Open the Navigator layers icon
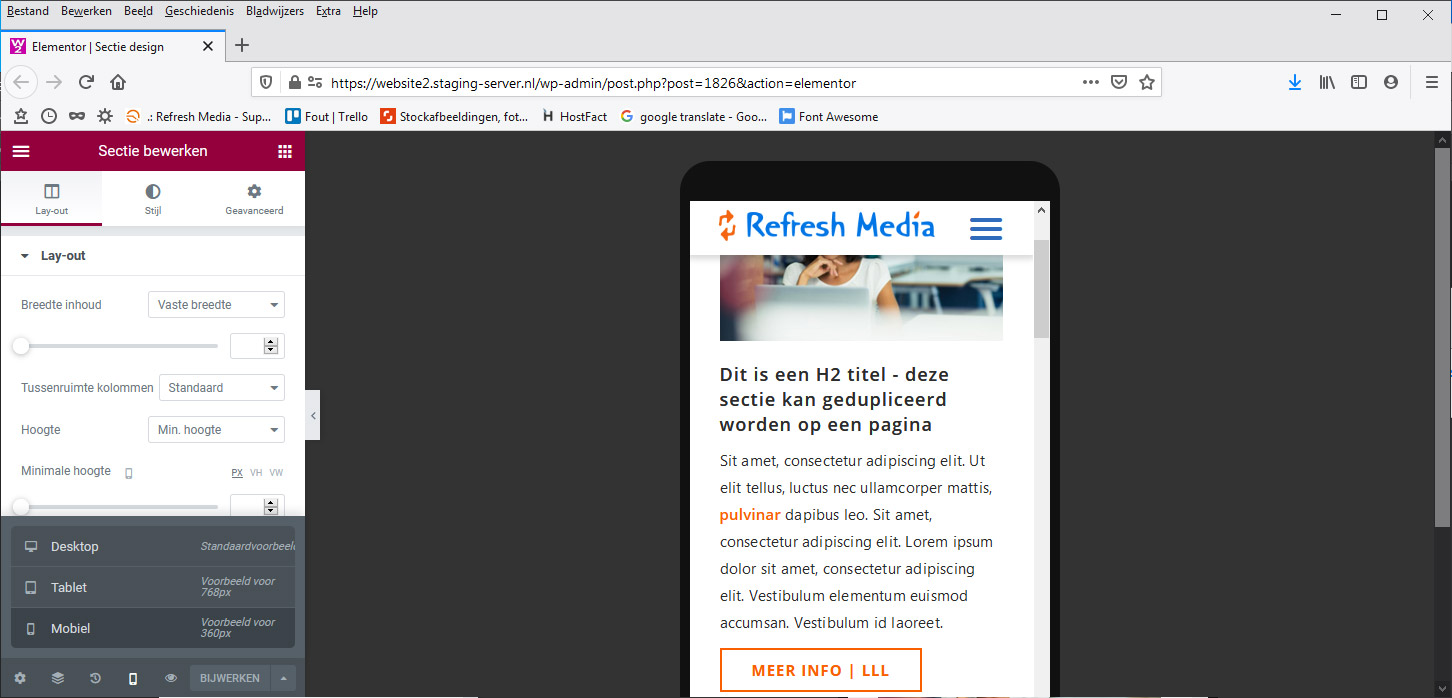Screen dimensions: 1452x698 coord(57,678)
